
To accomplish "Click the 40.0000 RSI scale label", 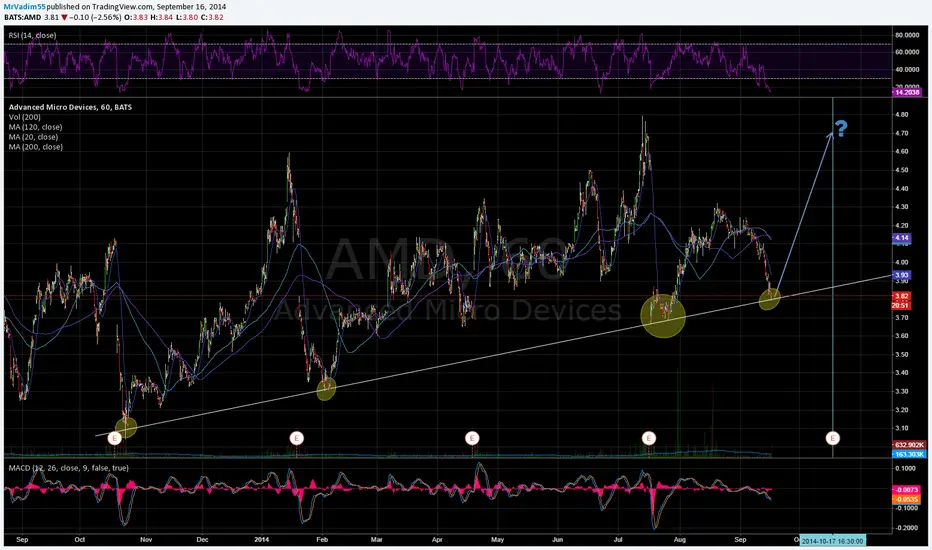I will tap(907, 70).
